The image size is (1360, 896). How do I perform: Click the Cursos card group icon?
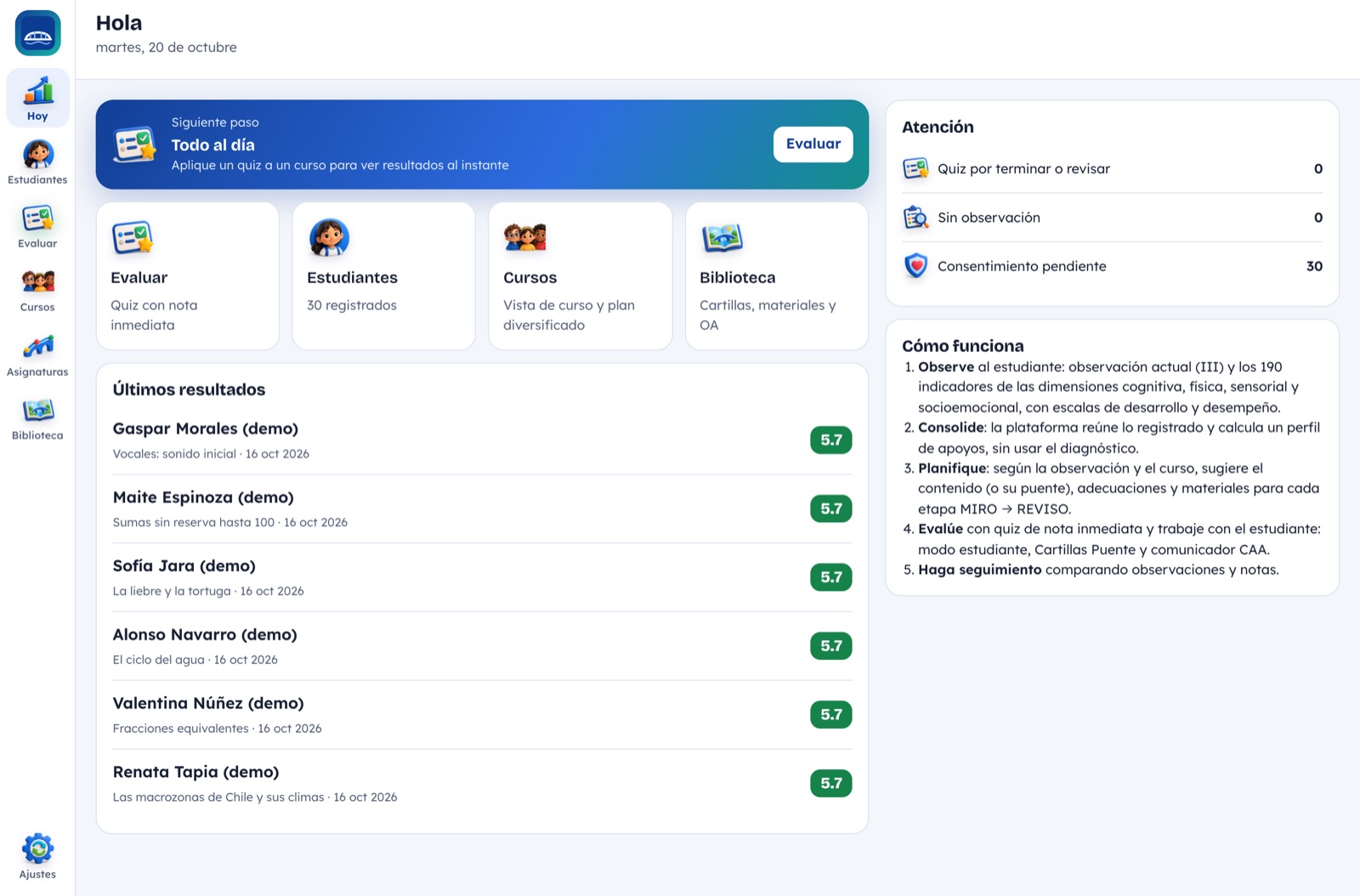pyautogui.click(x=524, y=238)
